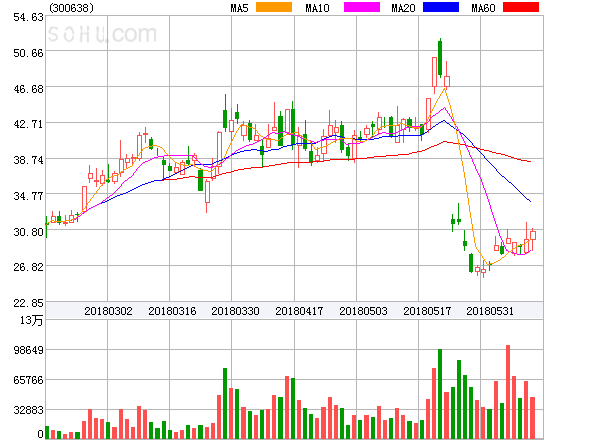Select the MA60 legend label
The width and height of the screenshot is (600, 440).
tap(483, 8)
